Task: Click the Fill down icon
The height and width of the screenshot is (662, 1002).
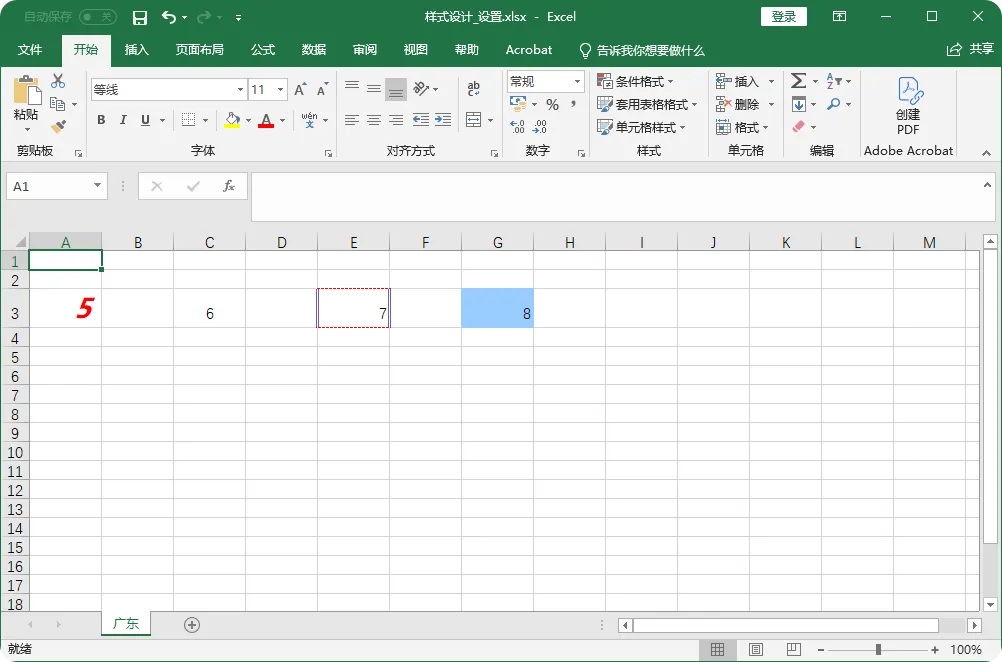Action: click(799, 104)
